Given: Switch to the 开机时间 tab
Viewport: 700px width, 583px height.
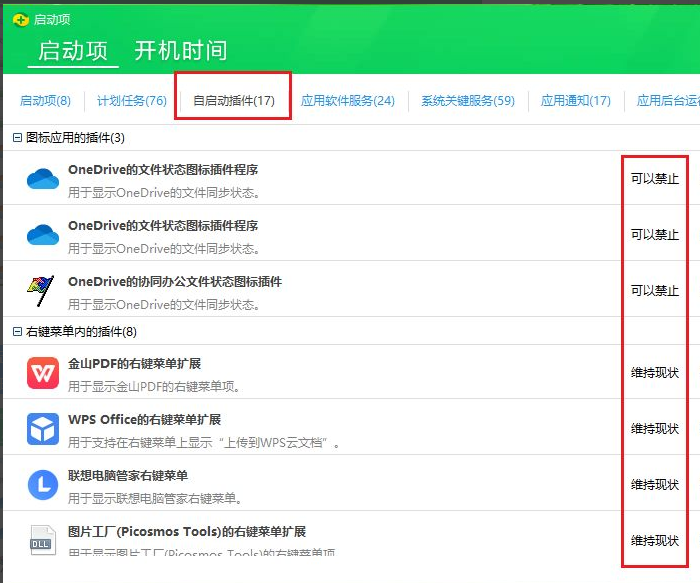Looking at the screenshot, I should pyautogui.click(x=180, y=50).
